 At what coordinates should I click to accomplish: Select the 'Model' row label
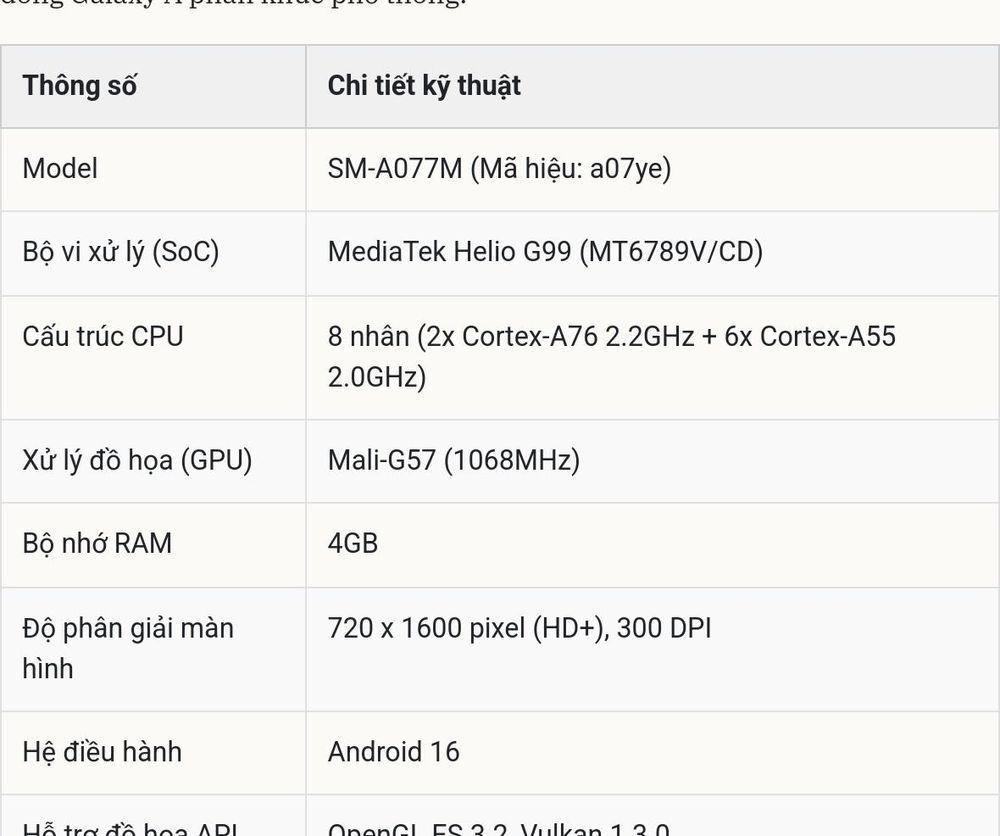[x=60, y=169]
